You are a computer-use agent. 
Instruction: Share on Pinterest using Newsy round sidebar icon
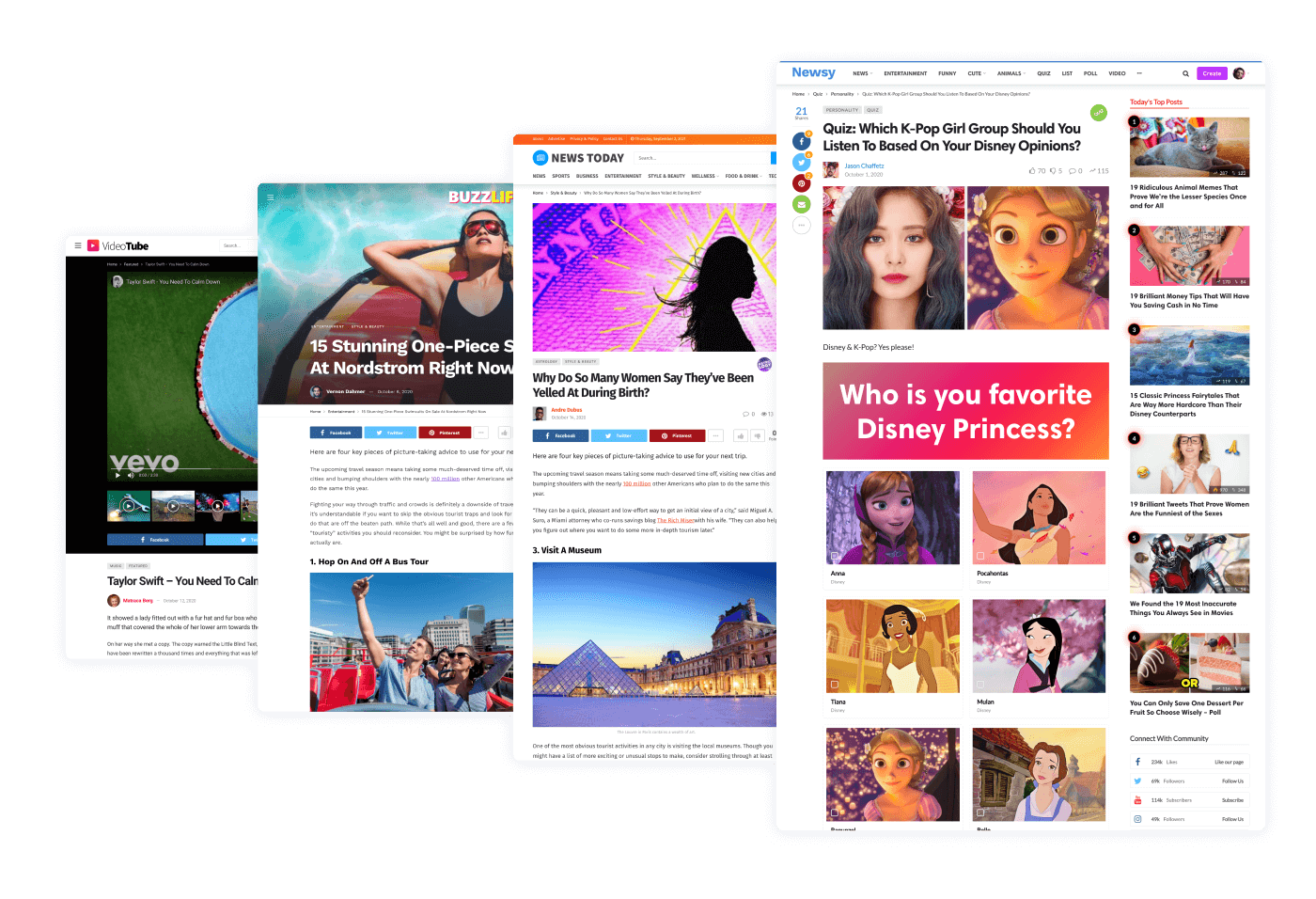(x=801, y=183)
